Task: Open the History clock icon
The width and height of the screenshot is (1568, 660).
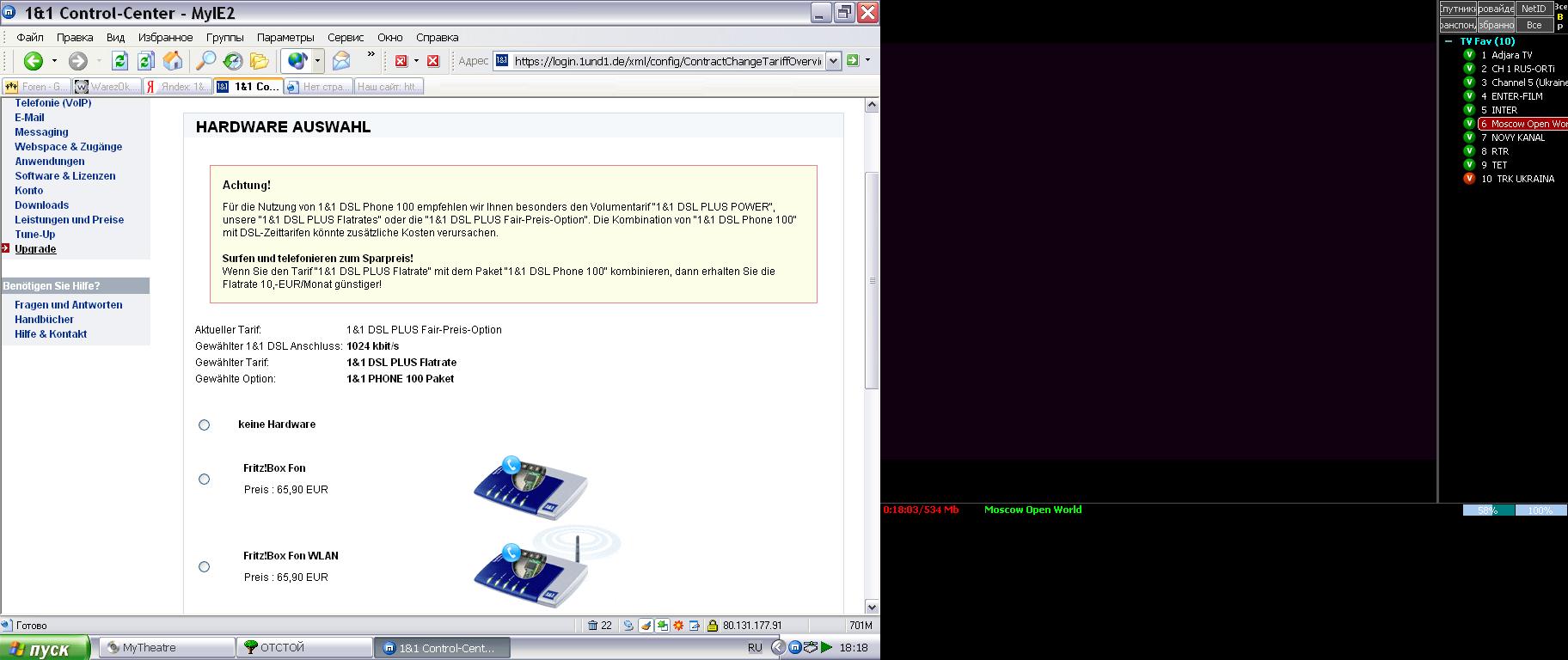Action: pyautogui.click(x=232, y=60)
